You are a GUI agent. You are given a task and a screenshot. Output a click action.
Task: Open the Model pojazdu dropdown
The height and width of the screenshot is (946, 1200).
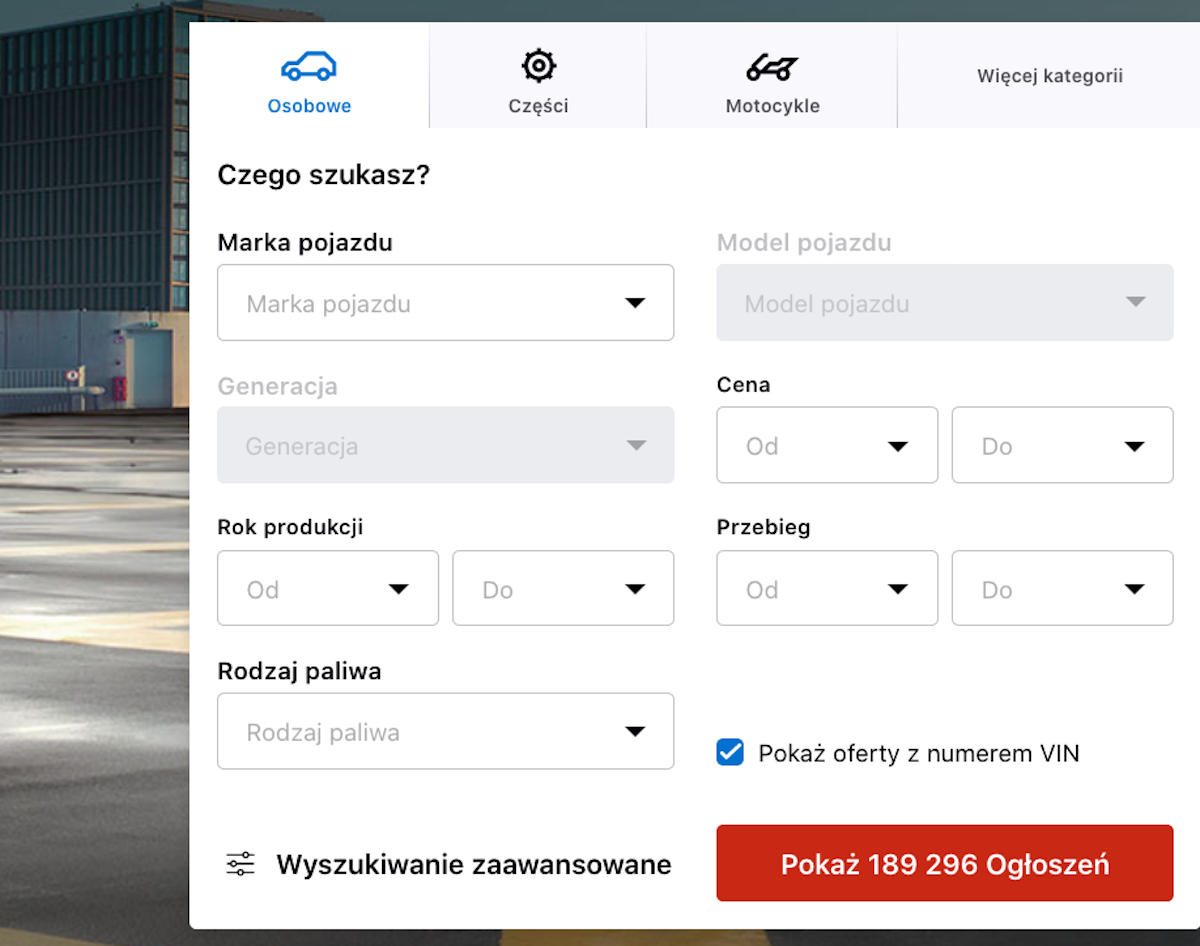(944, 302)
